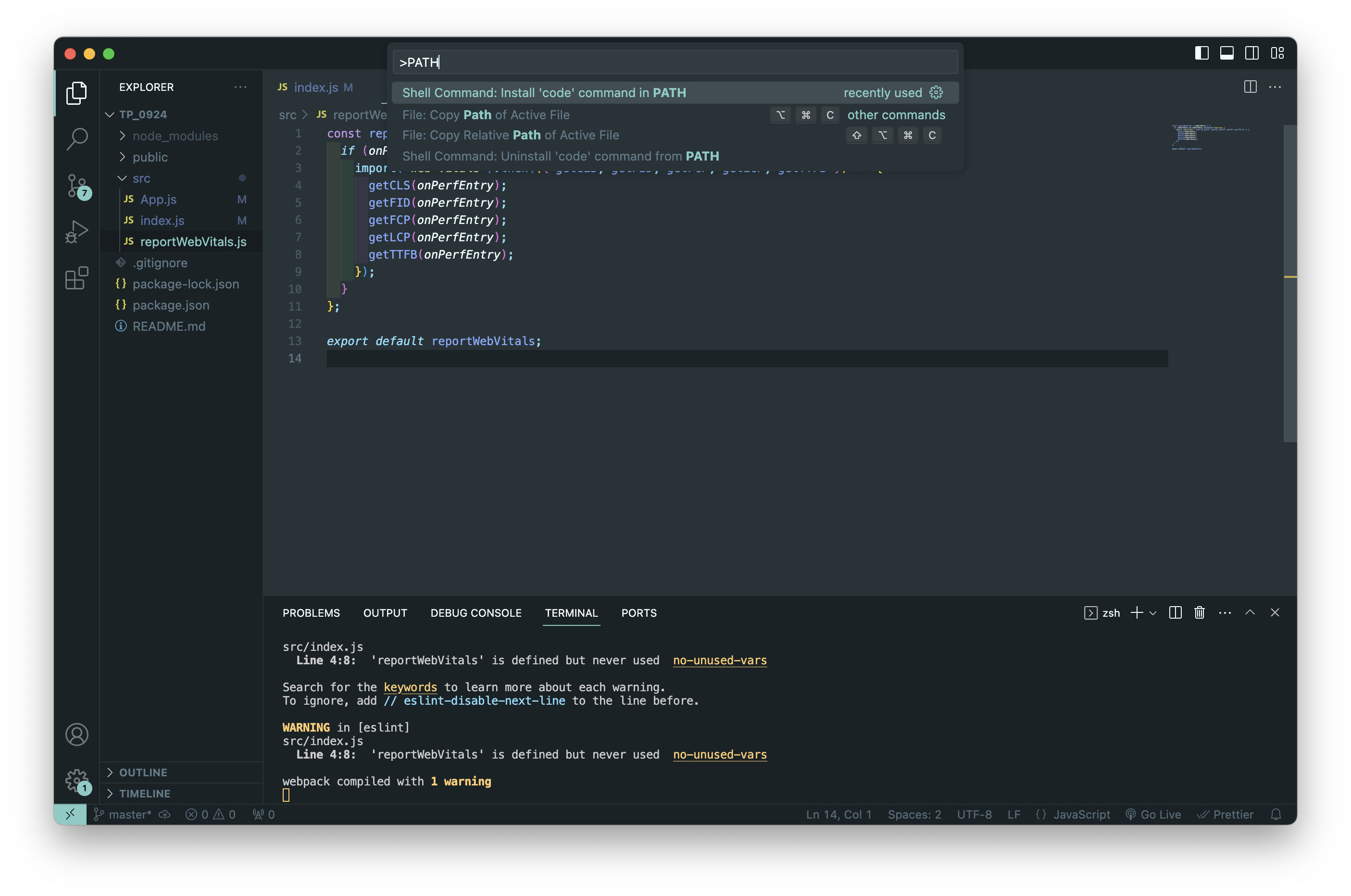Expand the TIMELINE section
The height and width of the screenshot is (896, 1351).
(181, 794)
